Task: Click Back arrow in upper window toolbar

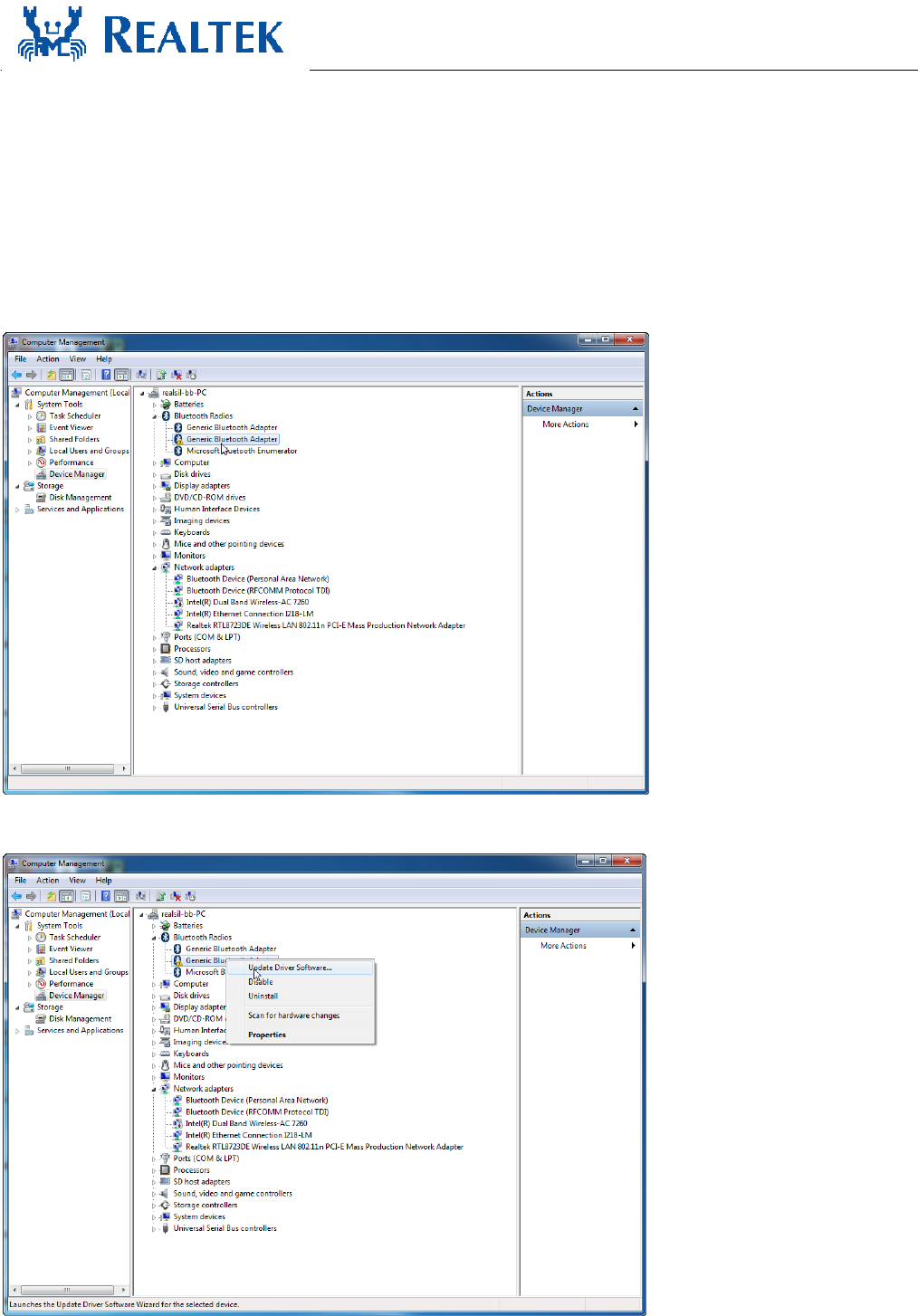Action: [x=16, y=375]
